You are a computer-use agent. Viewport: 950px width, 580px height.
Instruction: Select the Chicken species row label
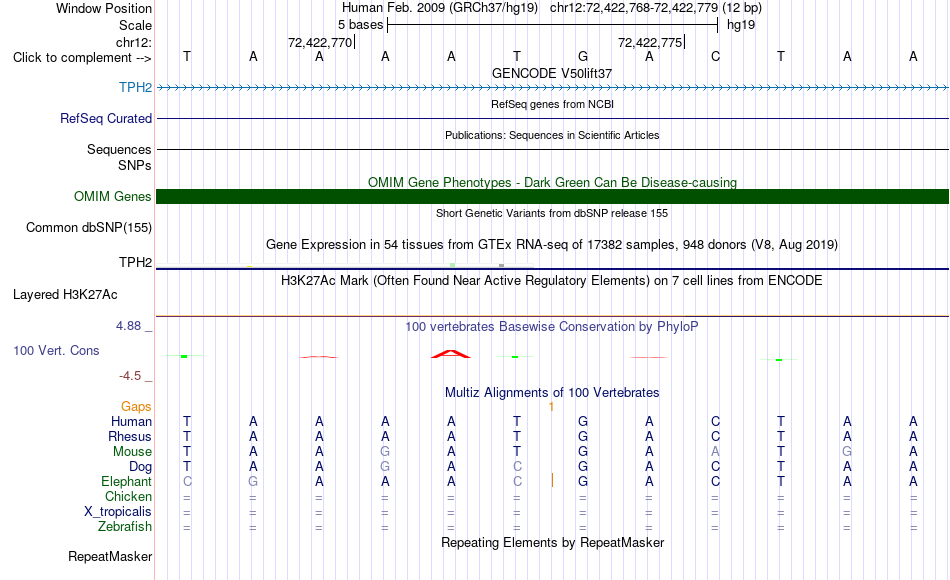pos(128,496)
